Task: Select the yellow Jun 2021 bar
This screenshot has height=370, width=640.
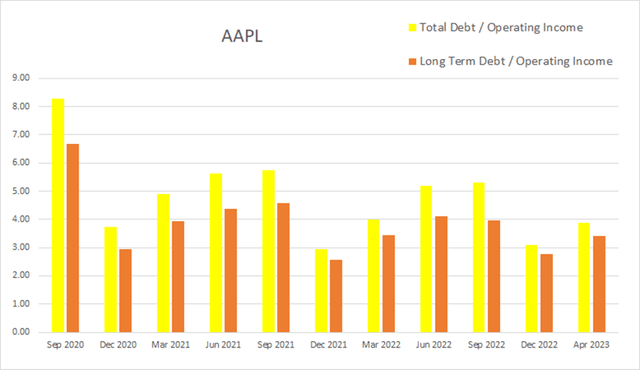Action: pyautogui.click(x=216, y=253)
